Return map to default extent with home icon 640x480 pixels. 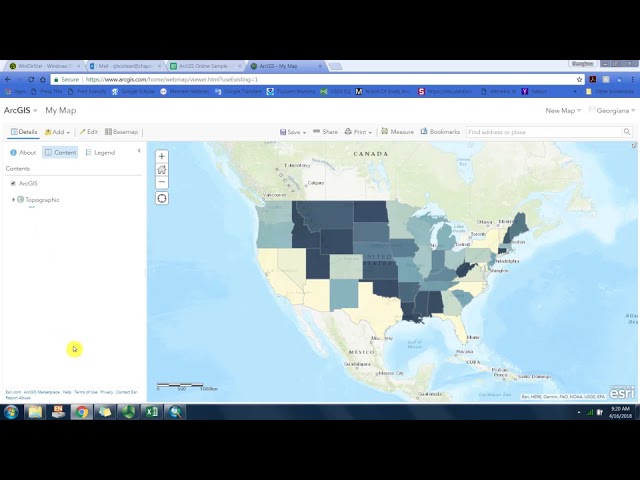click(162, 169)
